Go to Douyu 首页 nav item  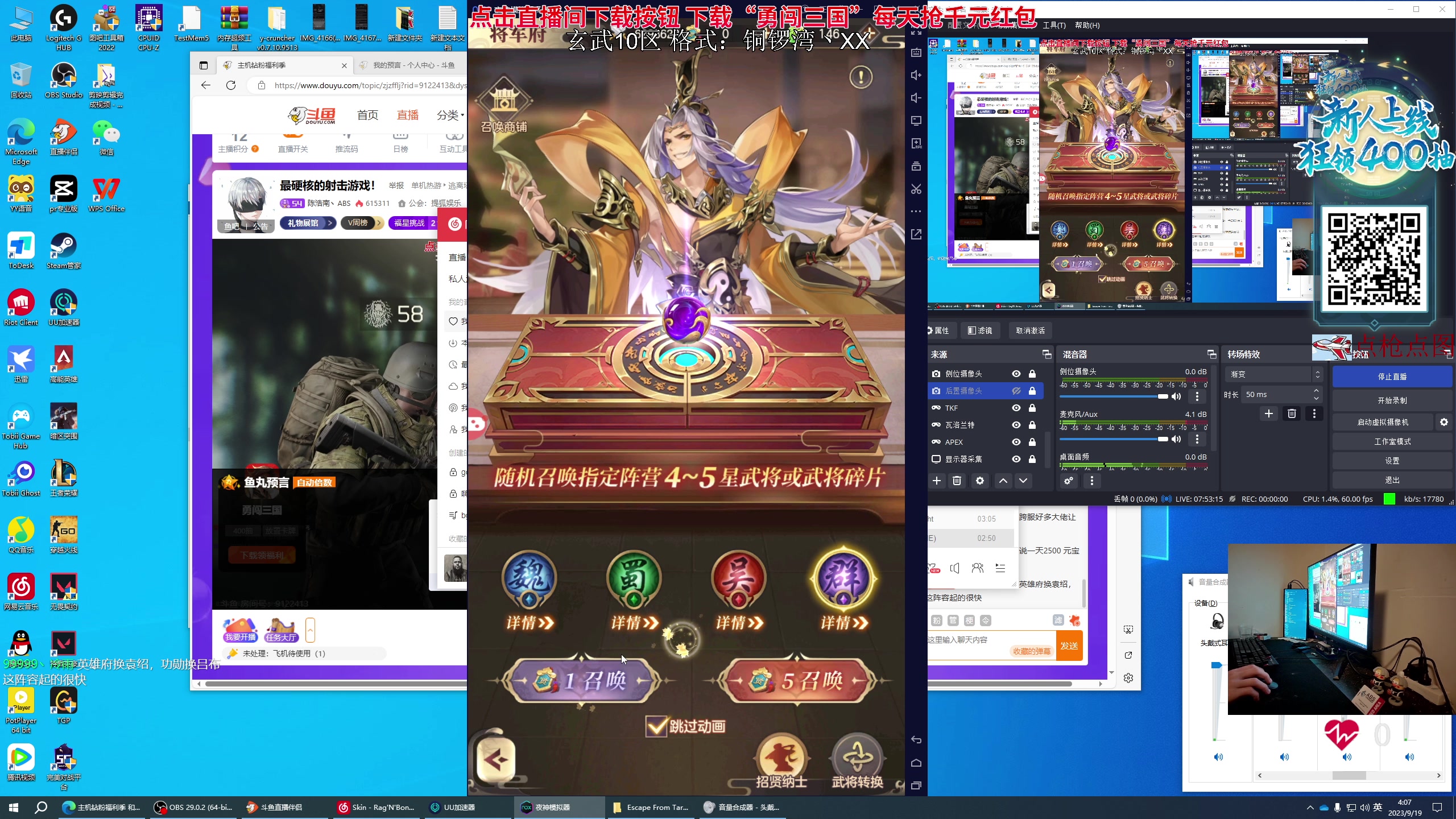tap(367, 115)
